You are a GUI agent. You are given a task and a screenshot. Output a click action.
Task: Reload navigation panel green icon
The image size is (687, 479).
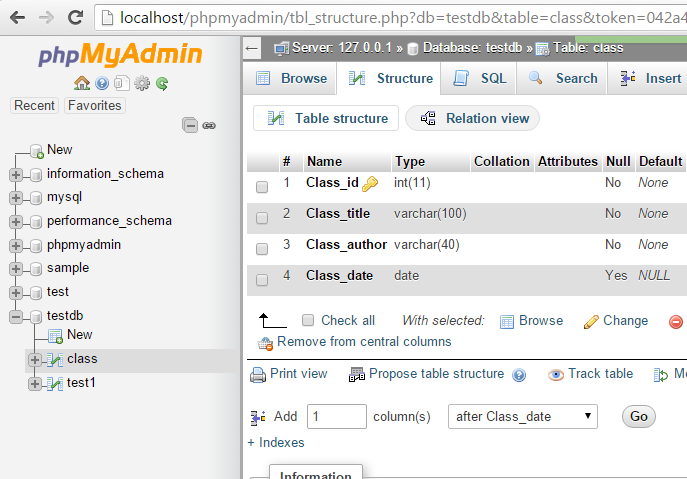click(162, 83)
